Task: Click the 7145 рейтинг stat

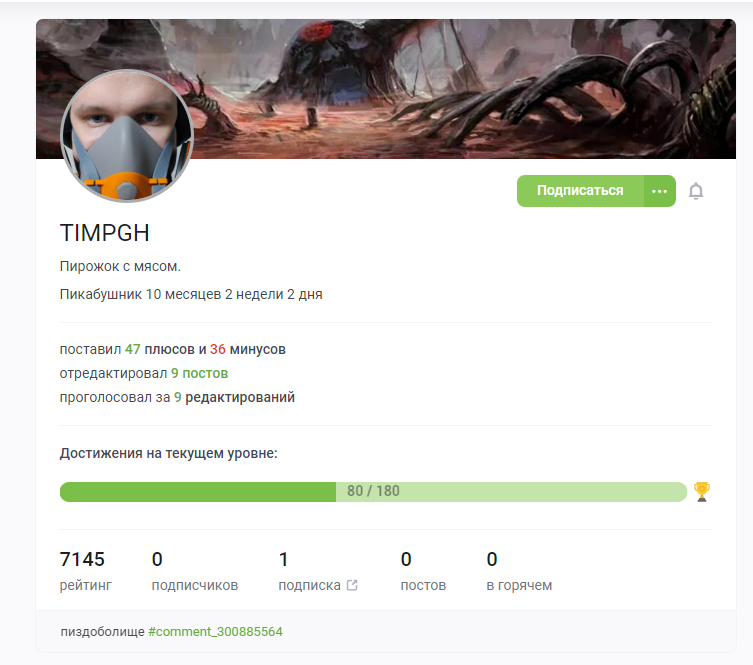Action: click(x=85, y=570)
